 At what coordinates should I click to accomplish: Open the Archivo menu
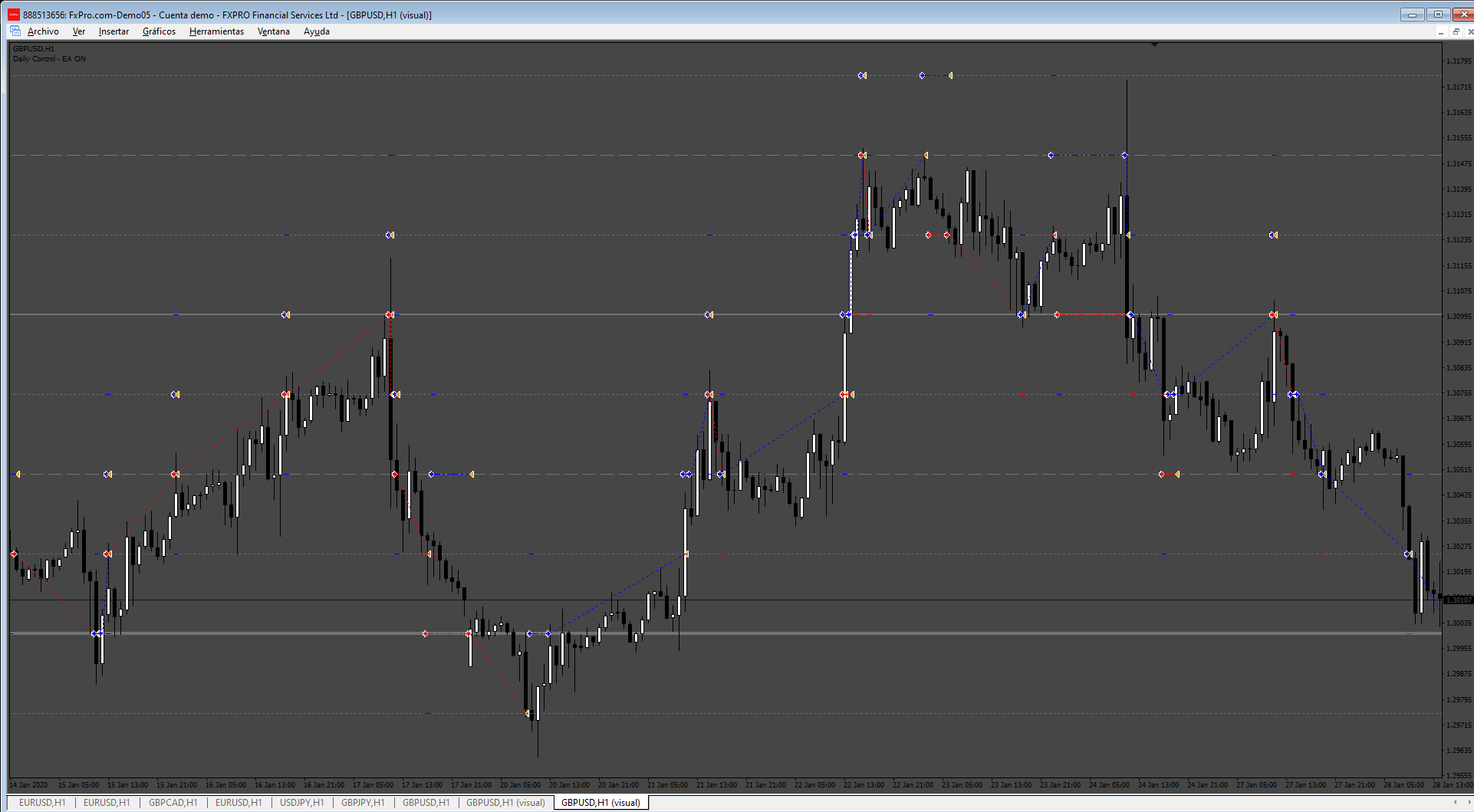pos(43,31)
